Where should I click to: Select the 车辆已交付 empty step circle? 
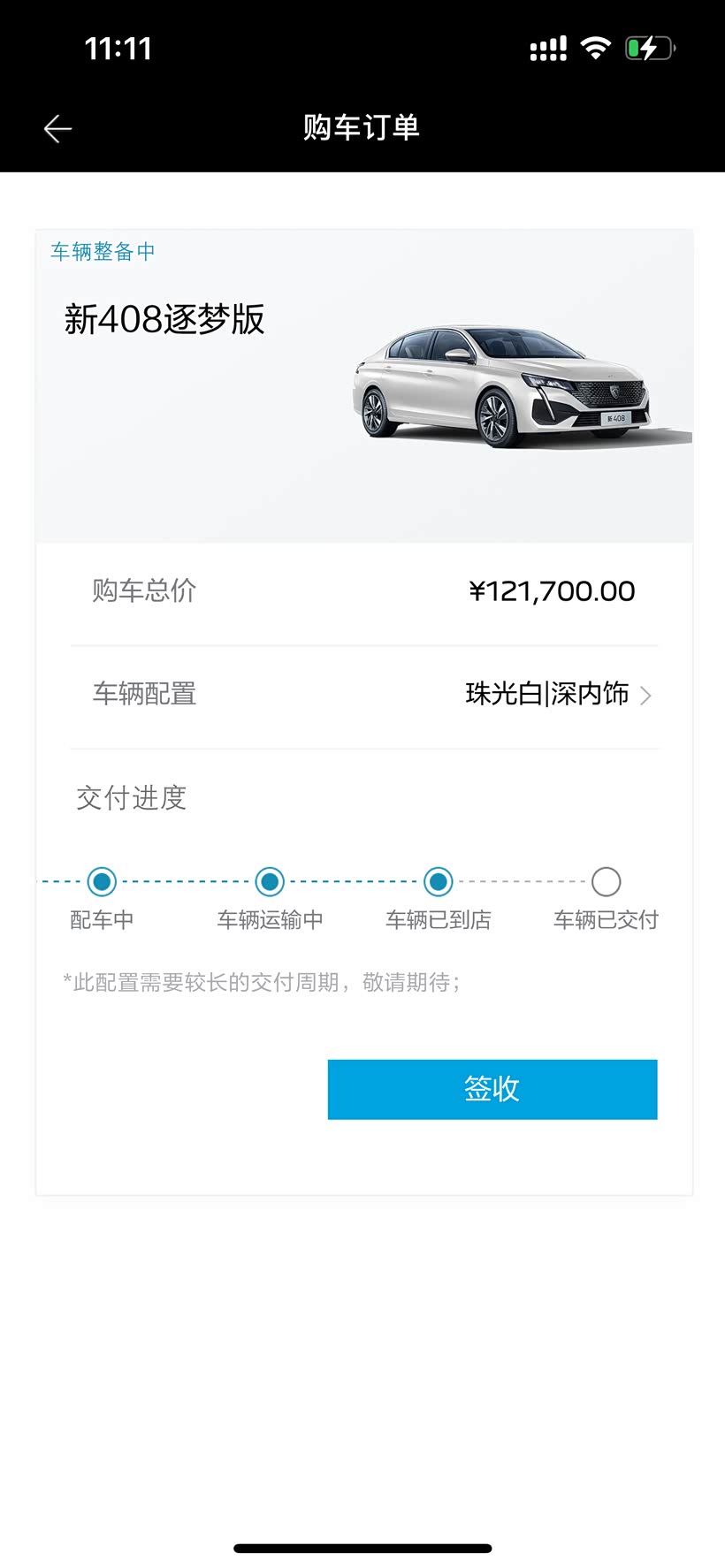pos(606,881)
